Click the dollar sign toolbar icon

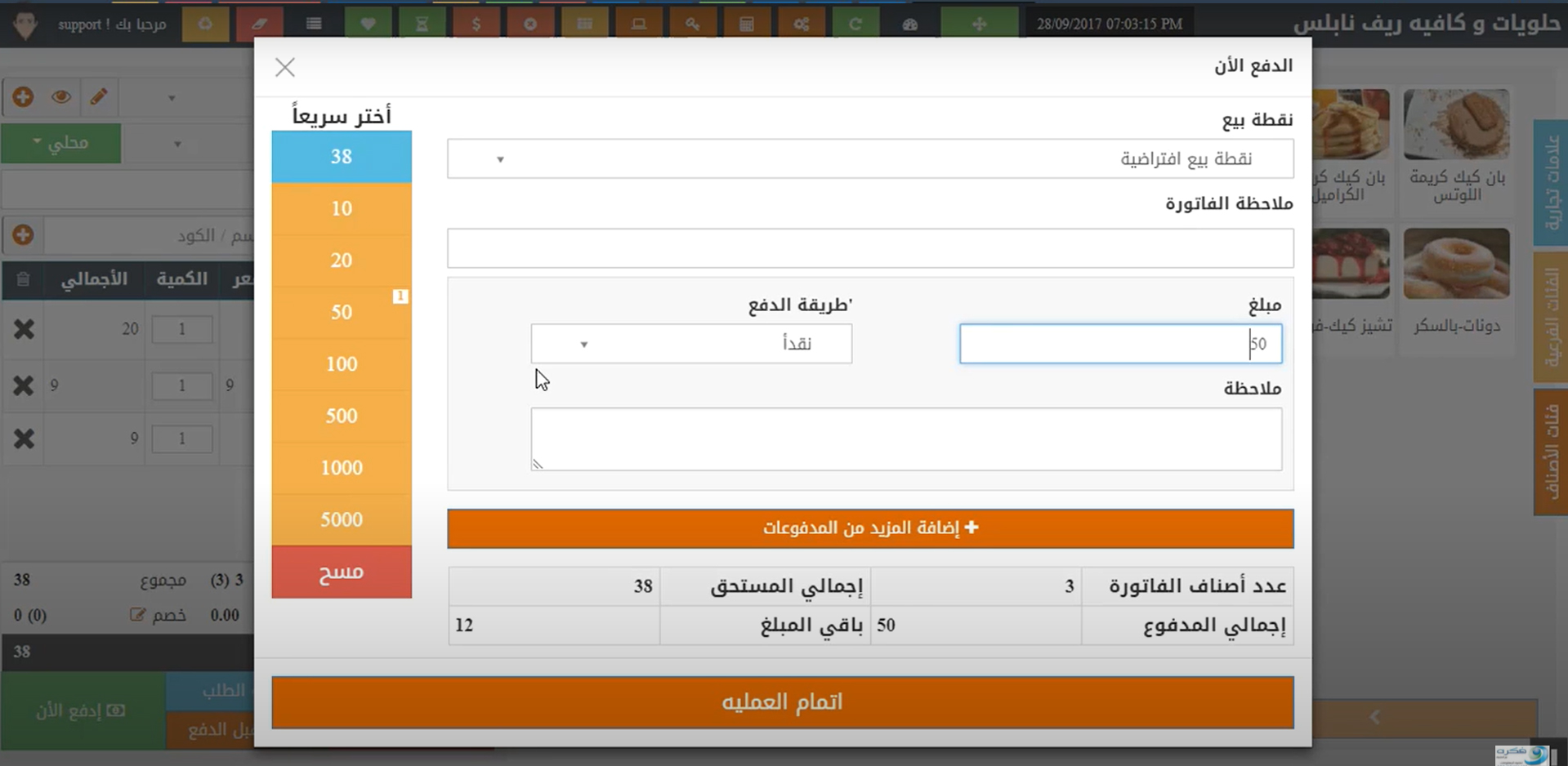476,24
